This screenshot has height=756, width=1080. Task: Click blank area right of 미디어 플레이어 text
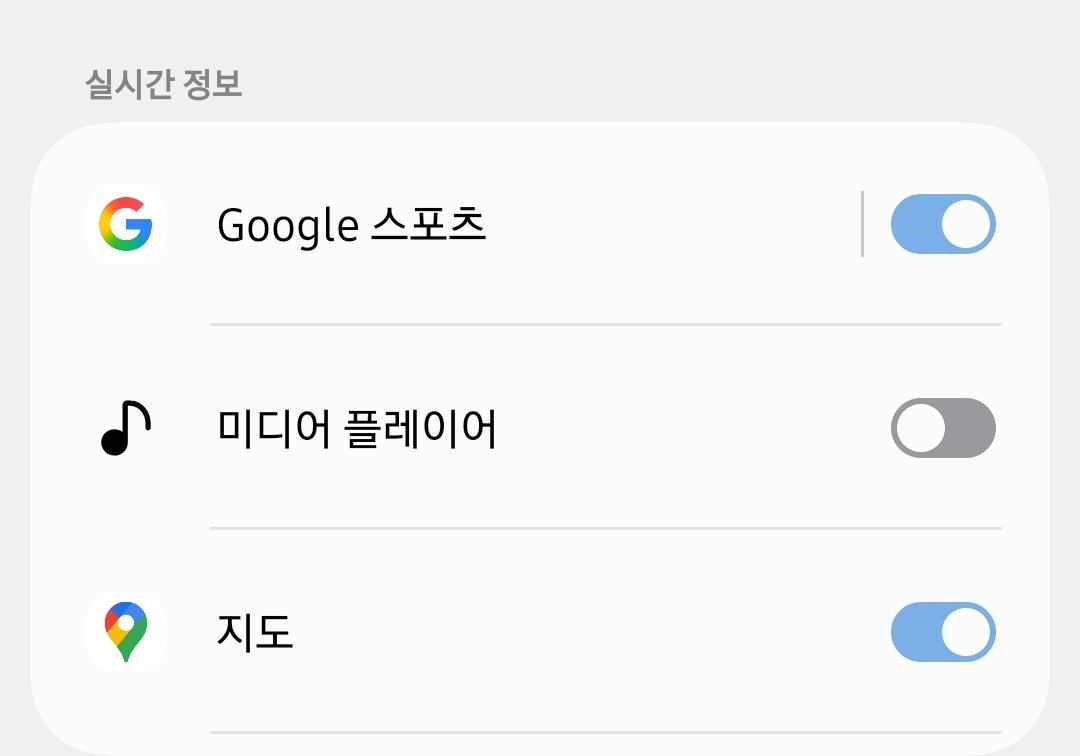click(x=690, y=430)
